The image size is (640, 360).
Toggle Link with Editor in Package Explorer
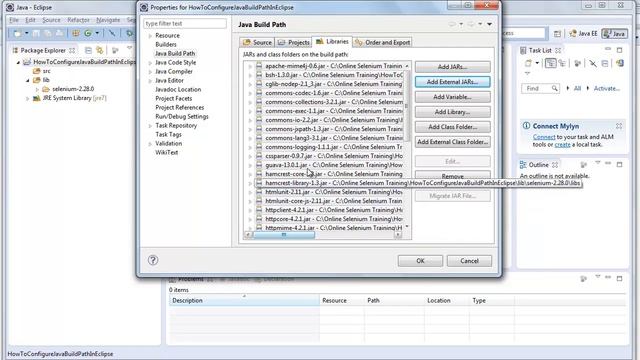[100, 51]
